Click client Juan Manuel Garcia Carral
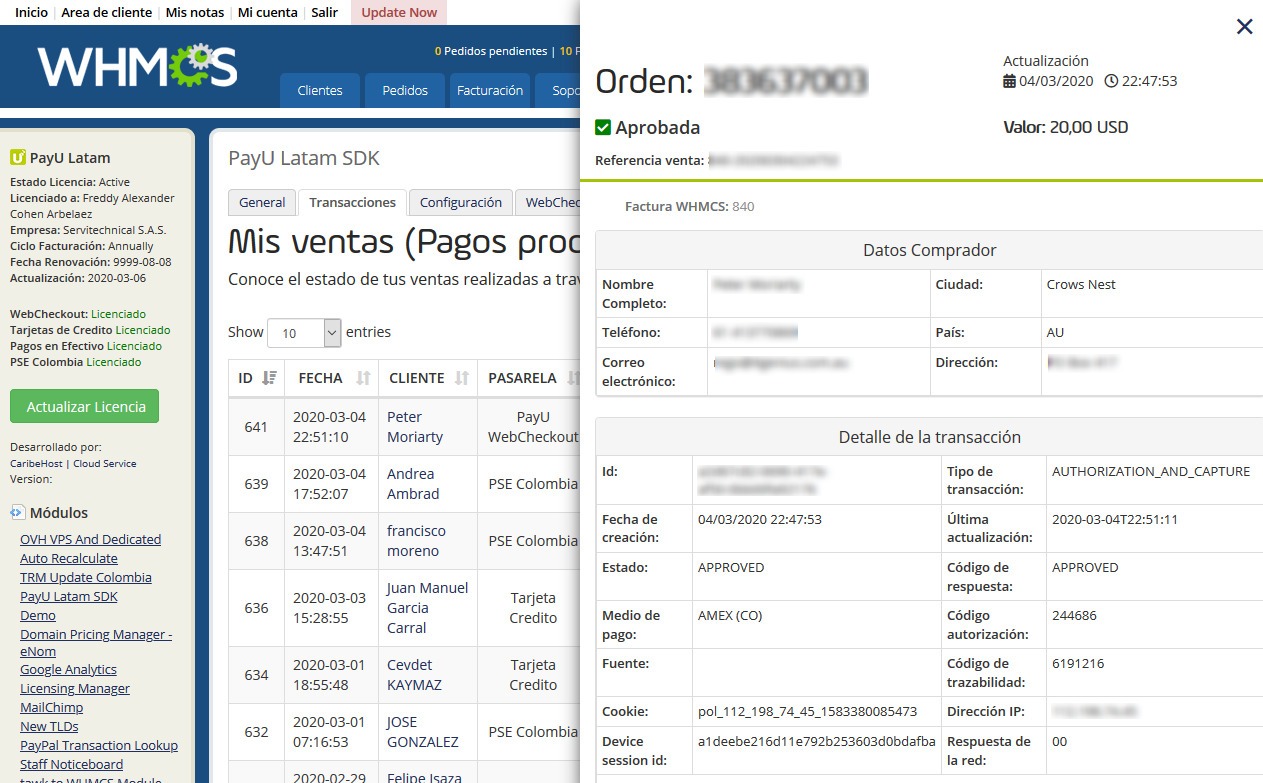The width and height of the screenshot is (1263, 783). (427, 608)
